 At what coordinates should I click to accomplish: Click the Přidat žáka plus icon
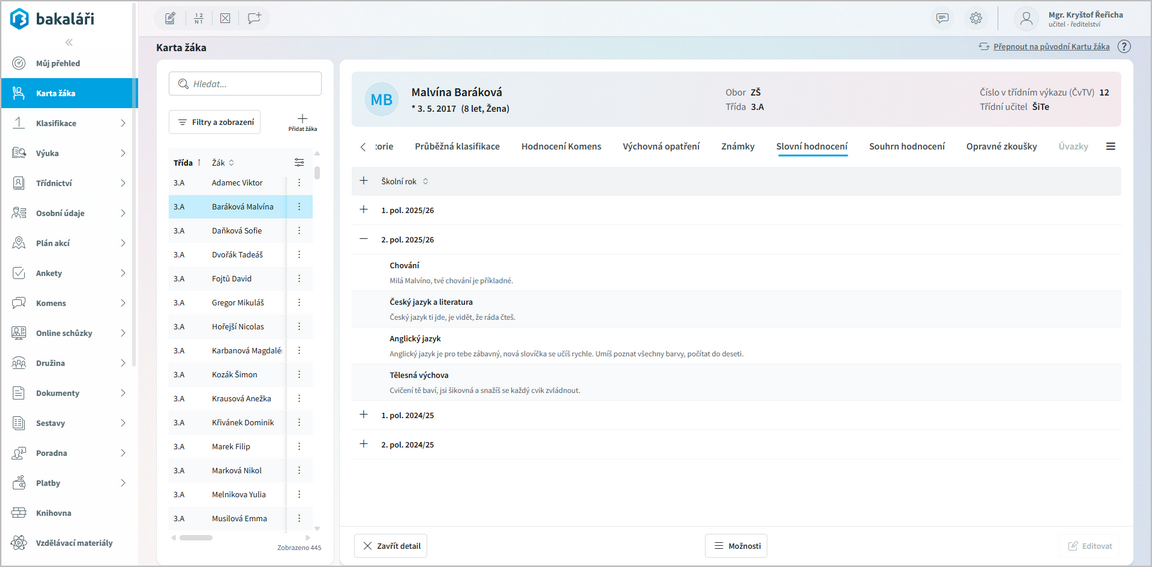[x=302, y=119]
